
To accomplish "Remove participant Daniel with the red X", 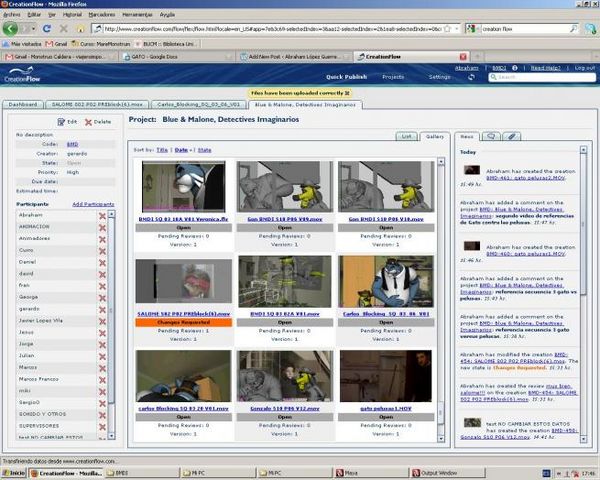I will pos(102,263).
